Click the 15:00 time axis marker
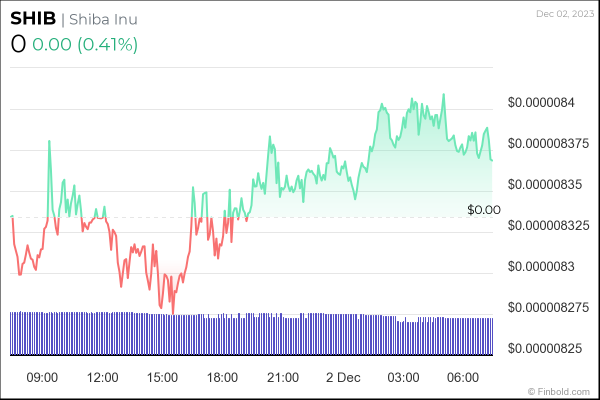Viewport: 600px width, 400px height. (x=162, y=377)
